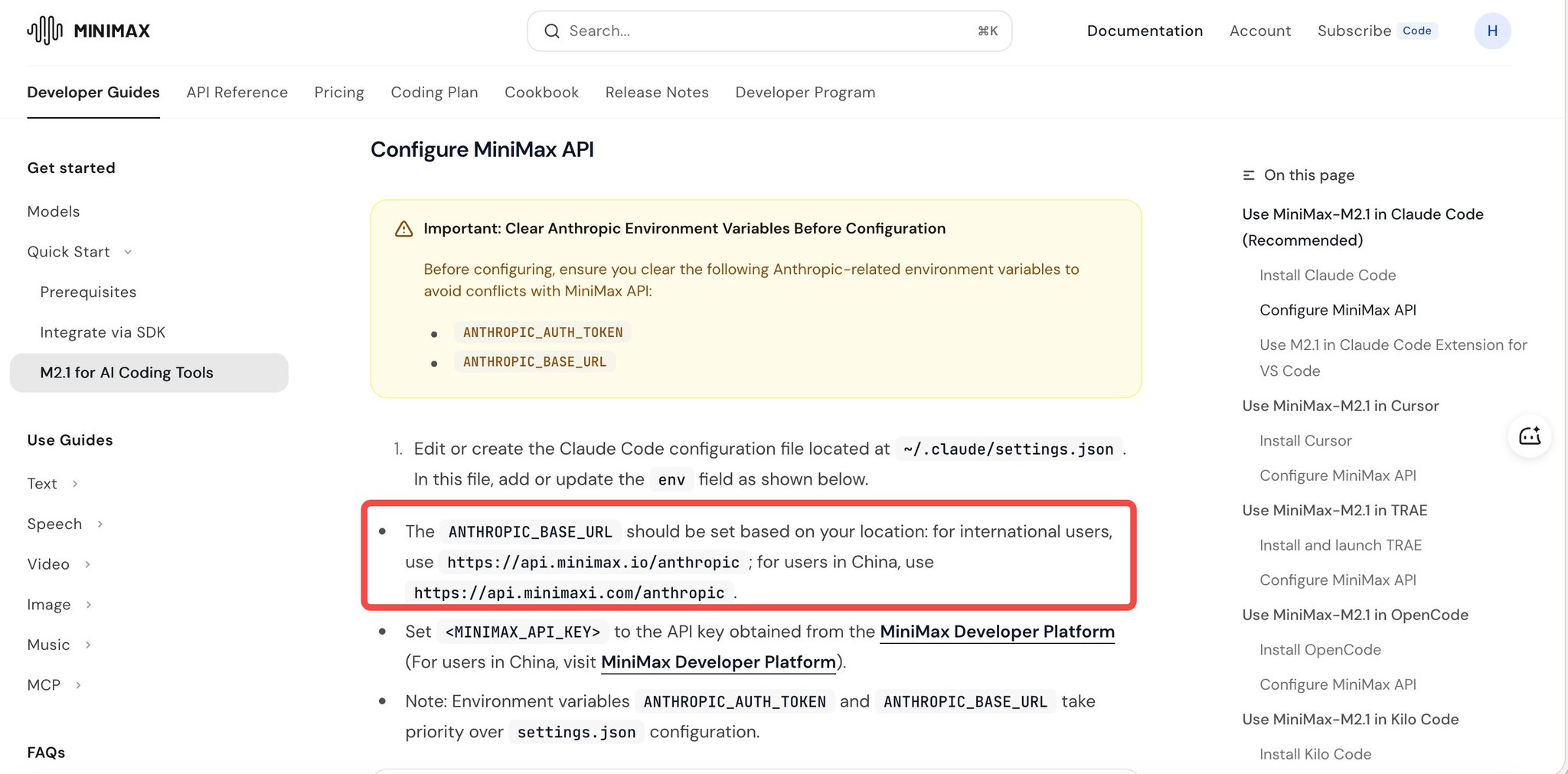The height and width of the screenshot is (774, 1568).
Task: Jump to Use M2.1 in Claude Code Extension
Action: tap(1393, 358)
